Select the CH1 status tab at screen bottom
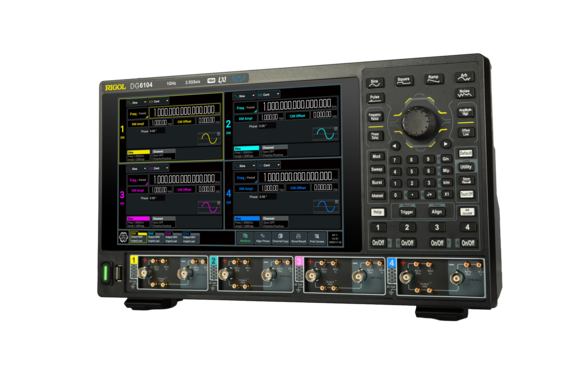The image size is (580, 387). pyautogui.click(x=138, y=238)
